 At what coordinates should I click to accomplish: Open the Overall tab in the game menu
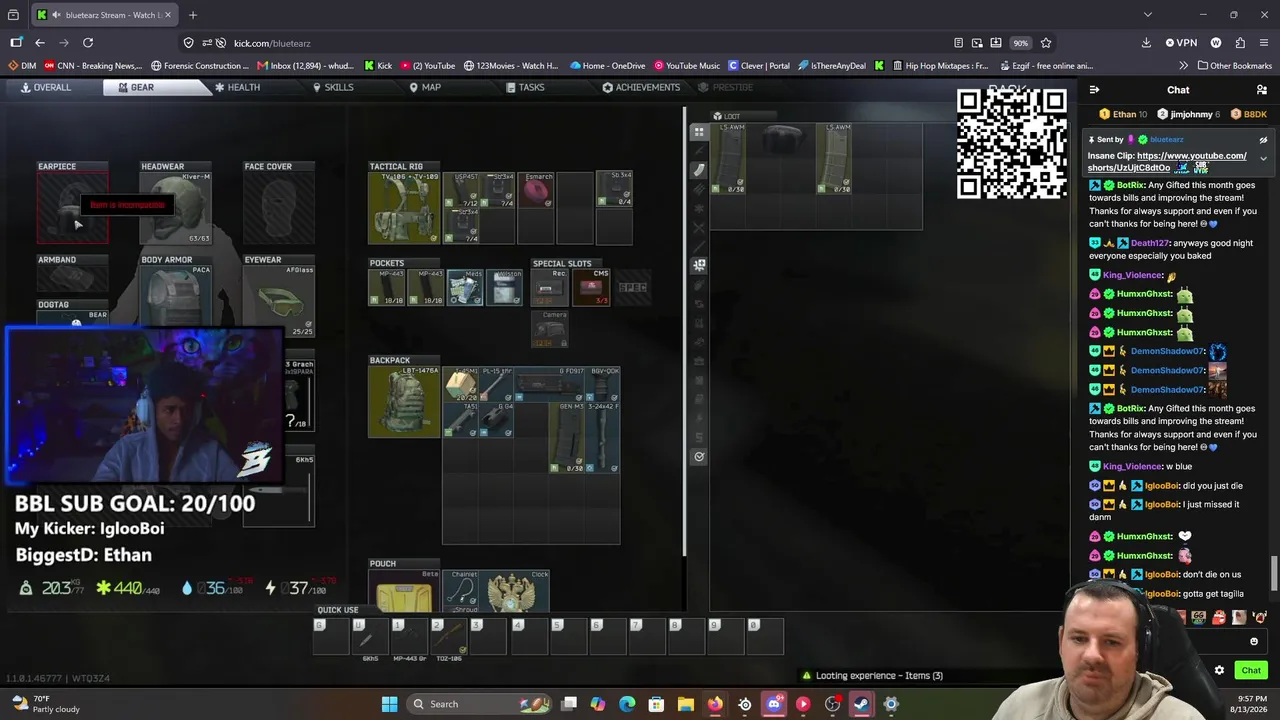click(46, 87)
